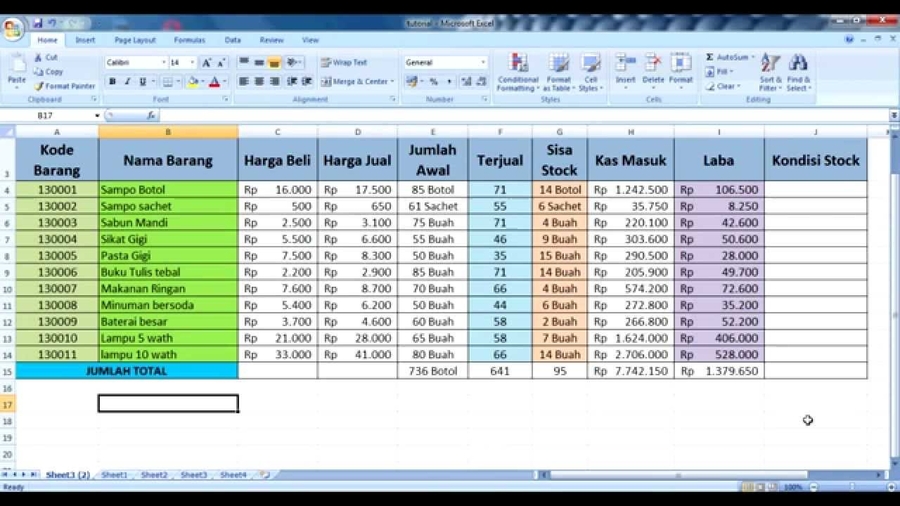The height and width of the screenshot is (506, 900).
Task: Click the Delete cells icon
Action: click(653, 70)
